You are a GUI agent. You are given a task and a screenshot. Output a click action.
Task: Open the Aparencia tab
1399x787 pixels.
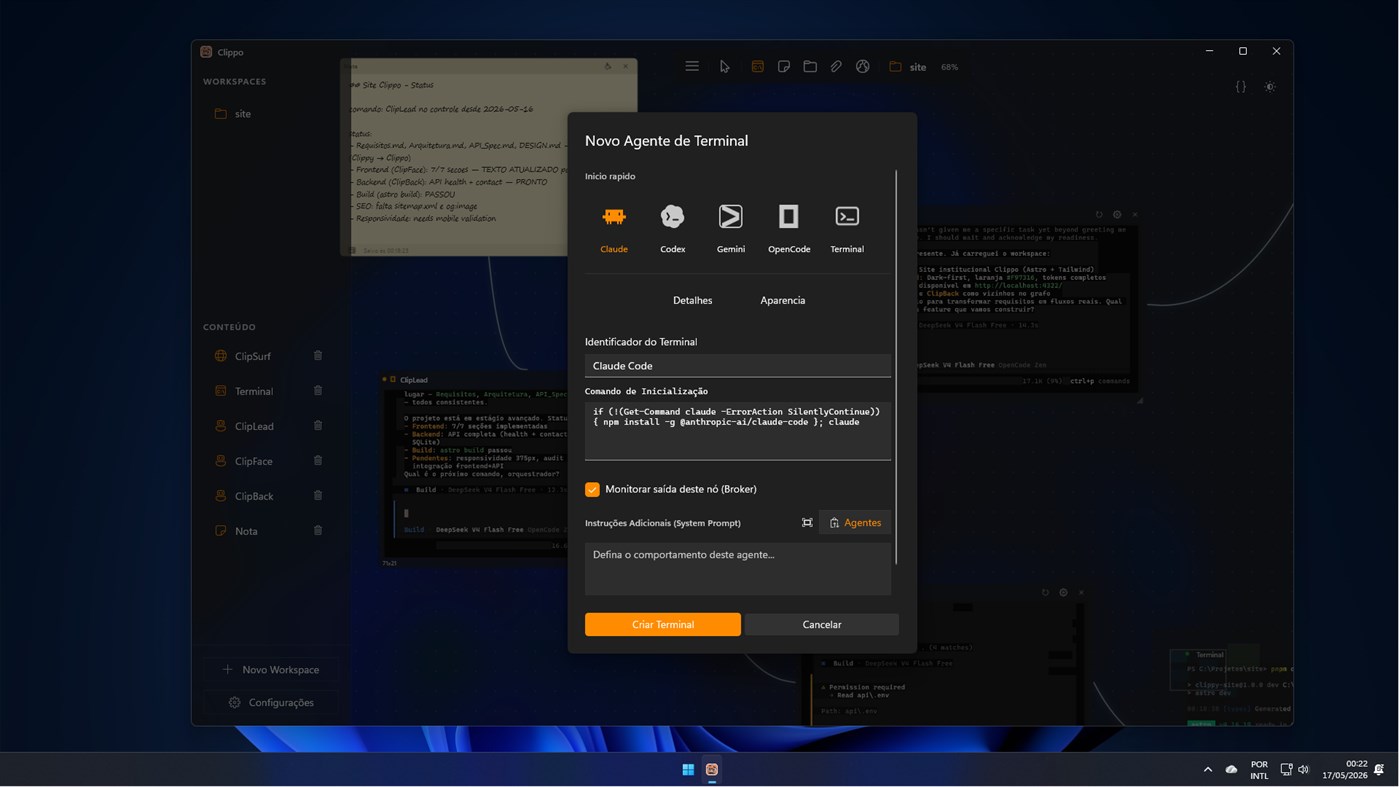[782, 300]
